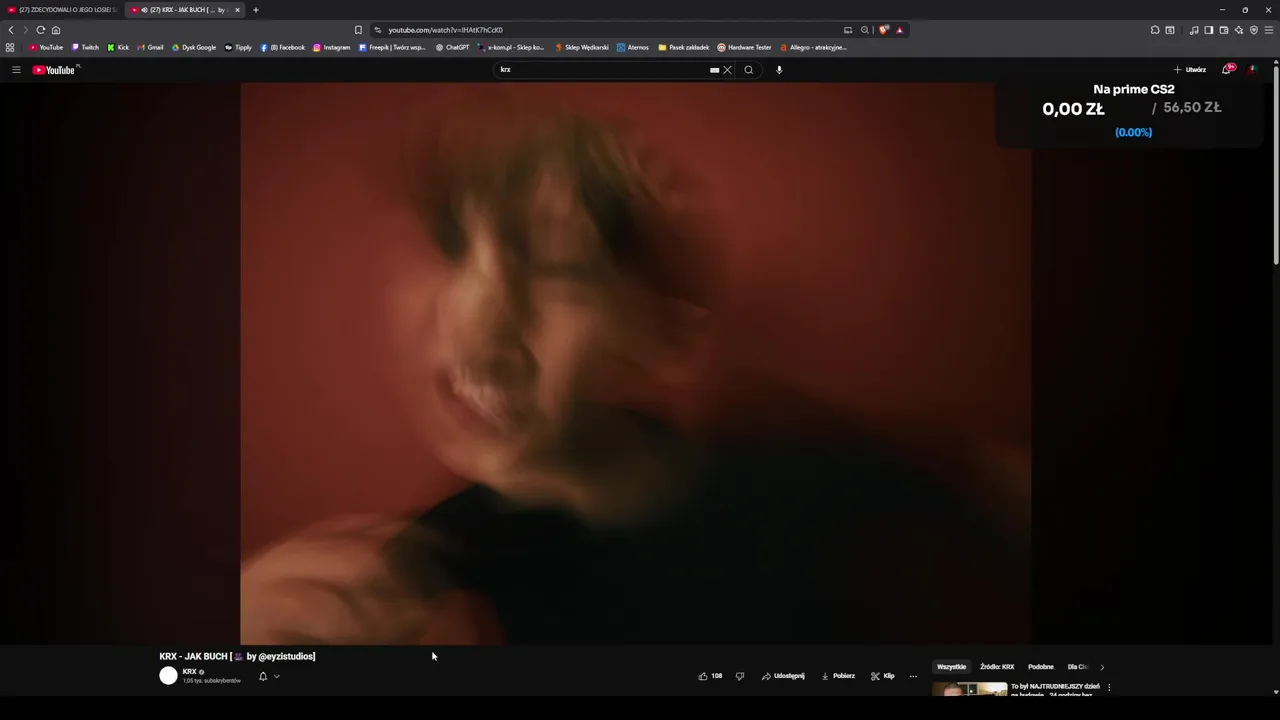Click the playing video area

[635, 363]
